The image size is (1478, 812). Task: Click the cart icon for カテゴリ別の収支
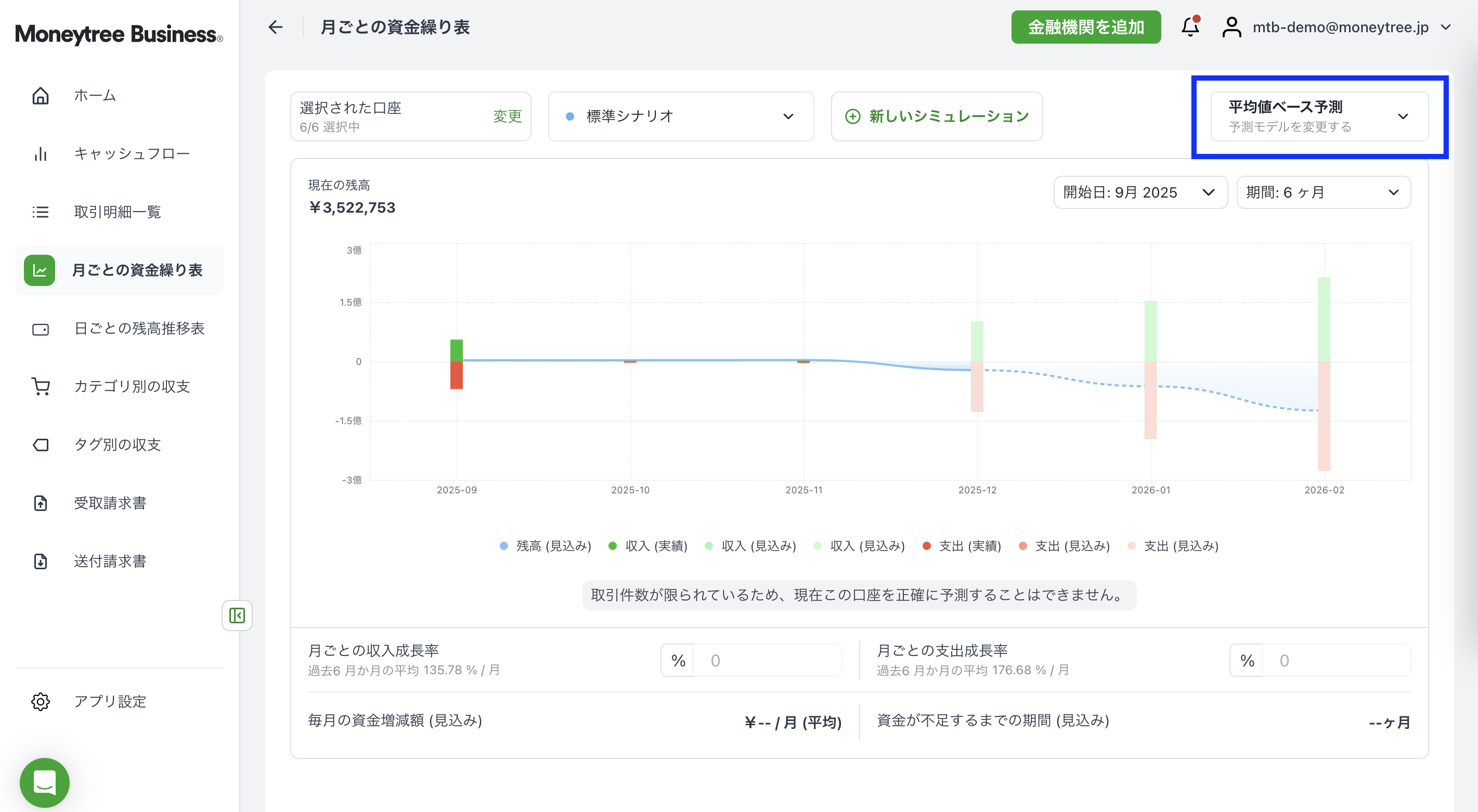click(40, 386)
